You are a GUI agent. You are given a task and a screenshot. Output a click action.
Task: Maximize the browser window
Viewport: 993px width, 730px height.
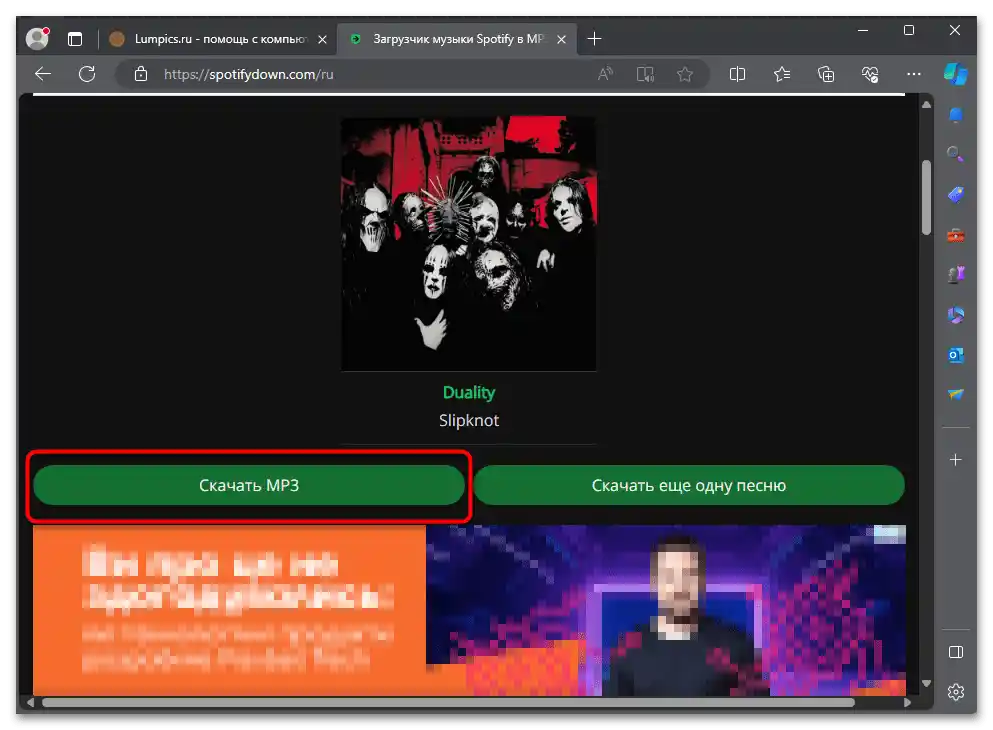(x=909, y=30)
